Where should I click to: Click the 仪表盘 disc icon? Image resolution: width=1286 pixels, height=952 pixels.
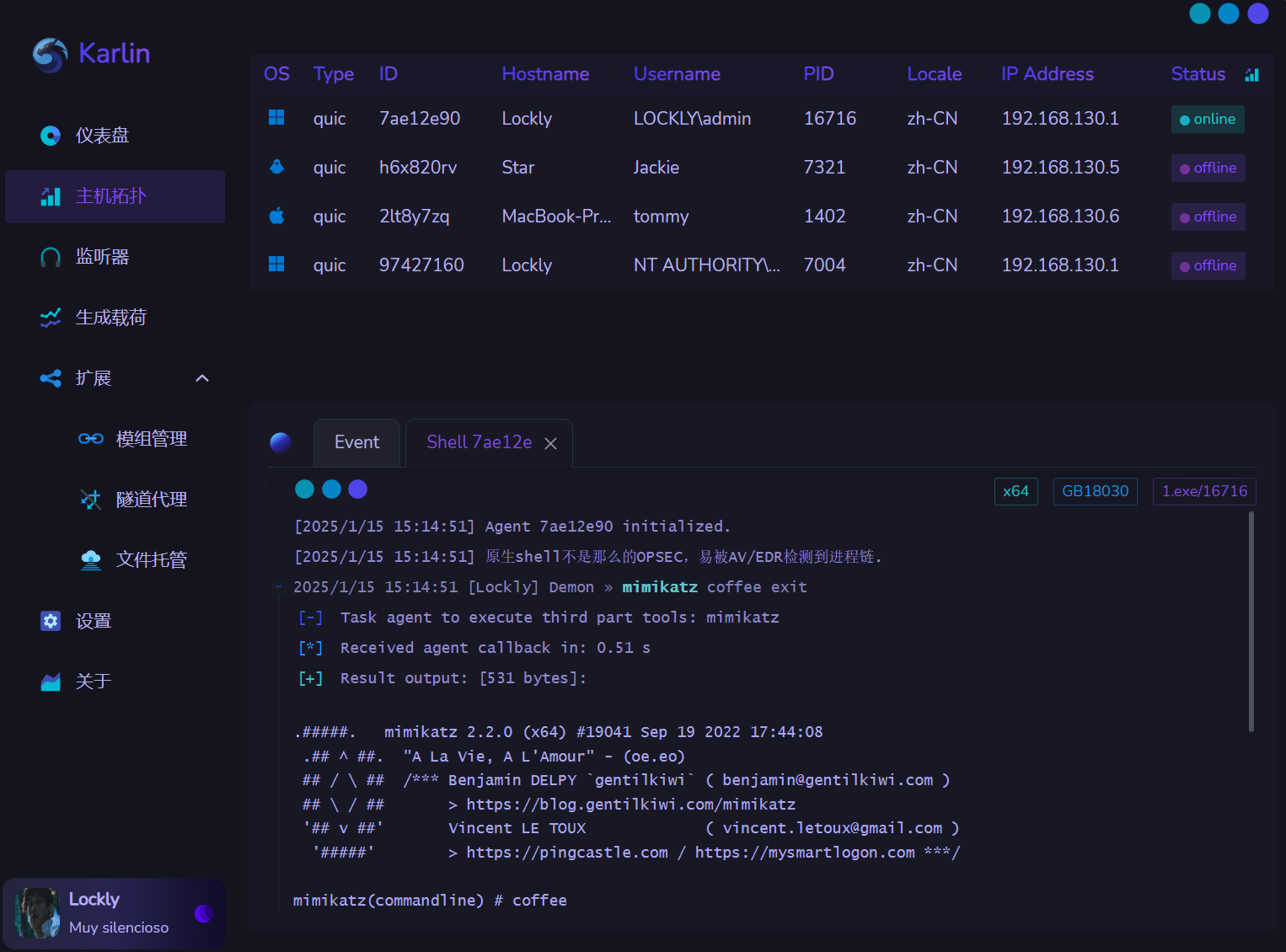point(51,136)
